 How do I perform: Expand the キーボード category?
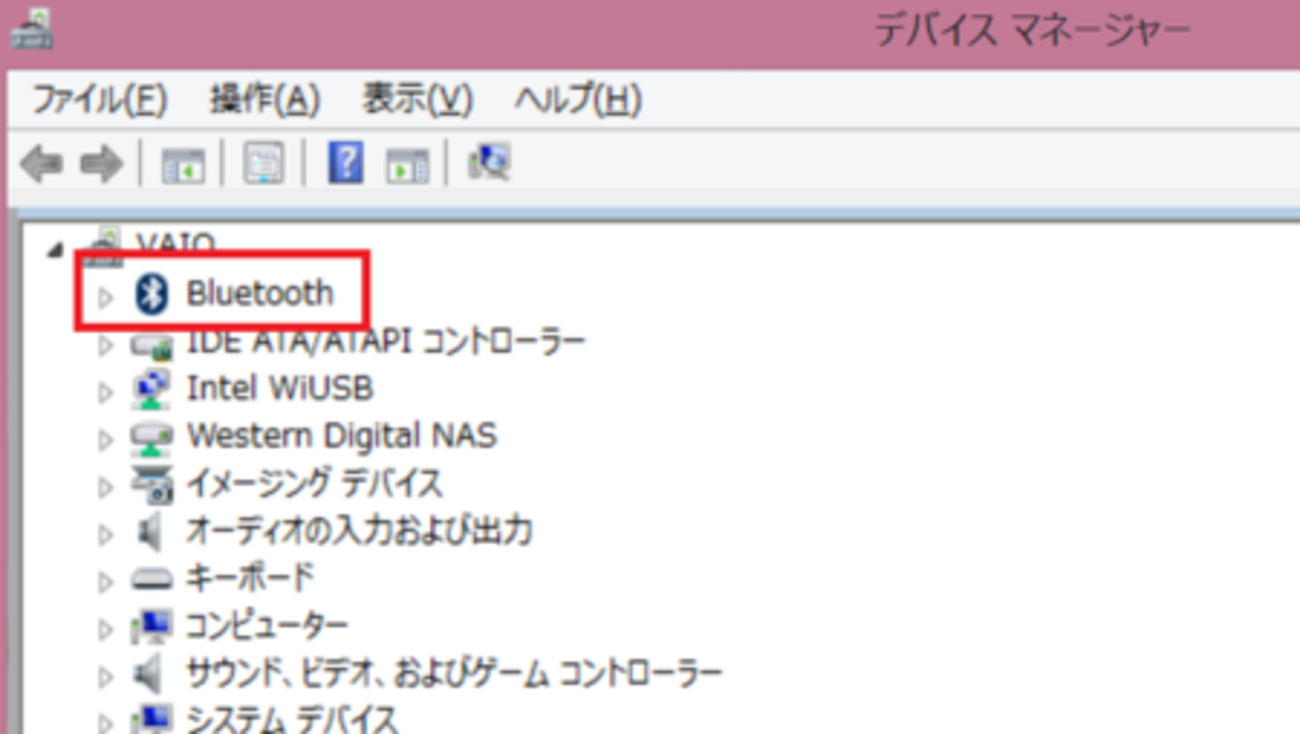(x=106, y=581)
